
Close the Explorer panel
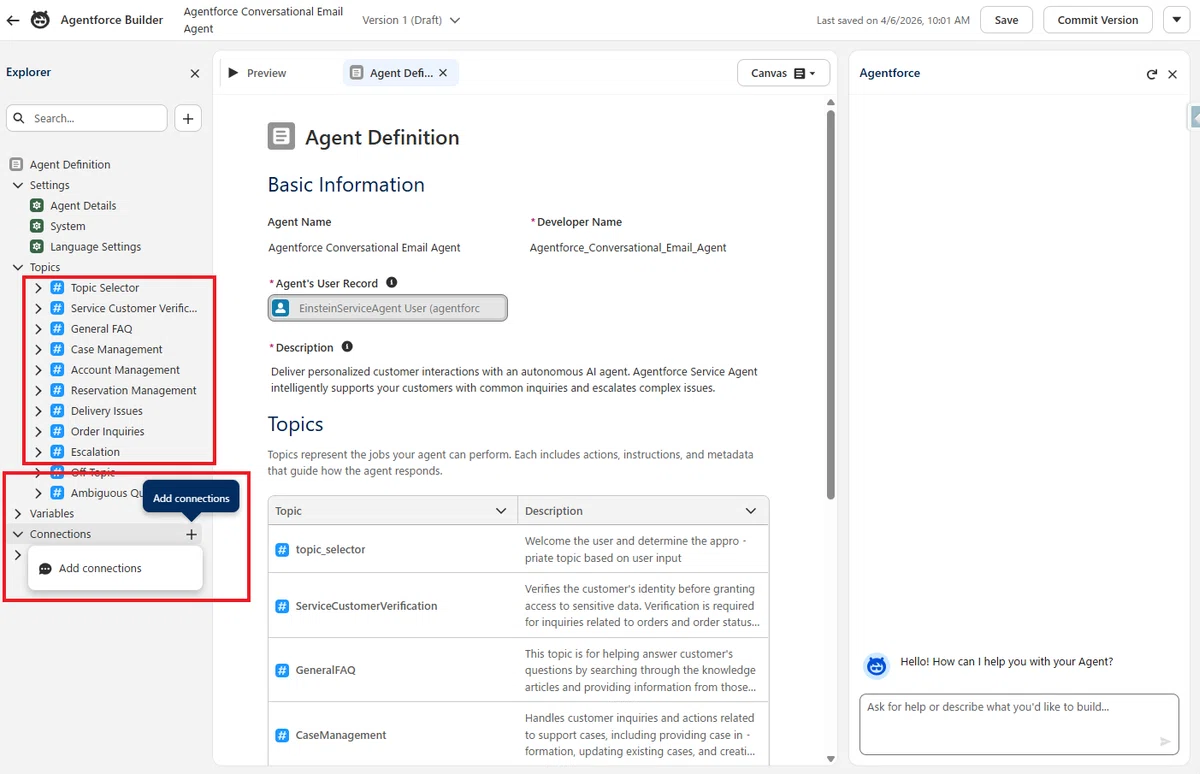click(195, 73)
